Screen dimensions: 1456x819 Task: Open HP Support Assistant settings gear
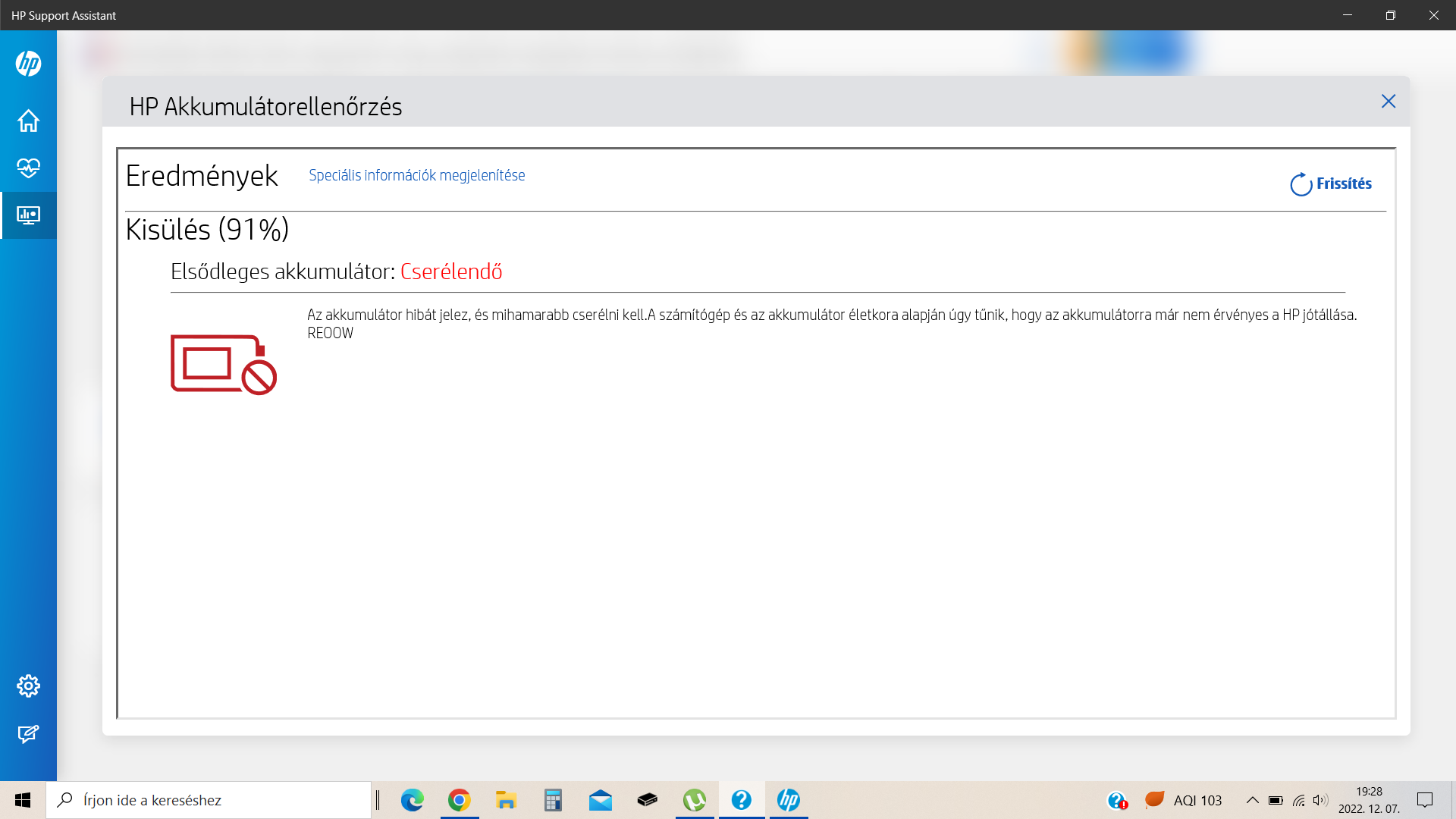pos(28,686)
